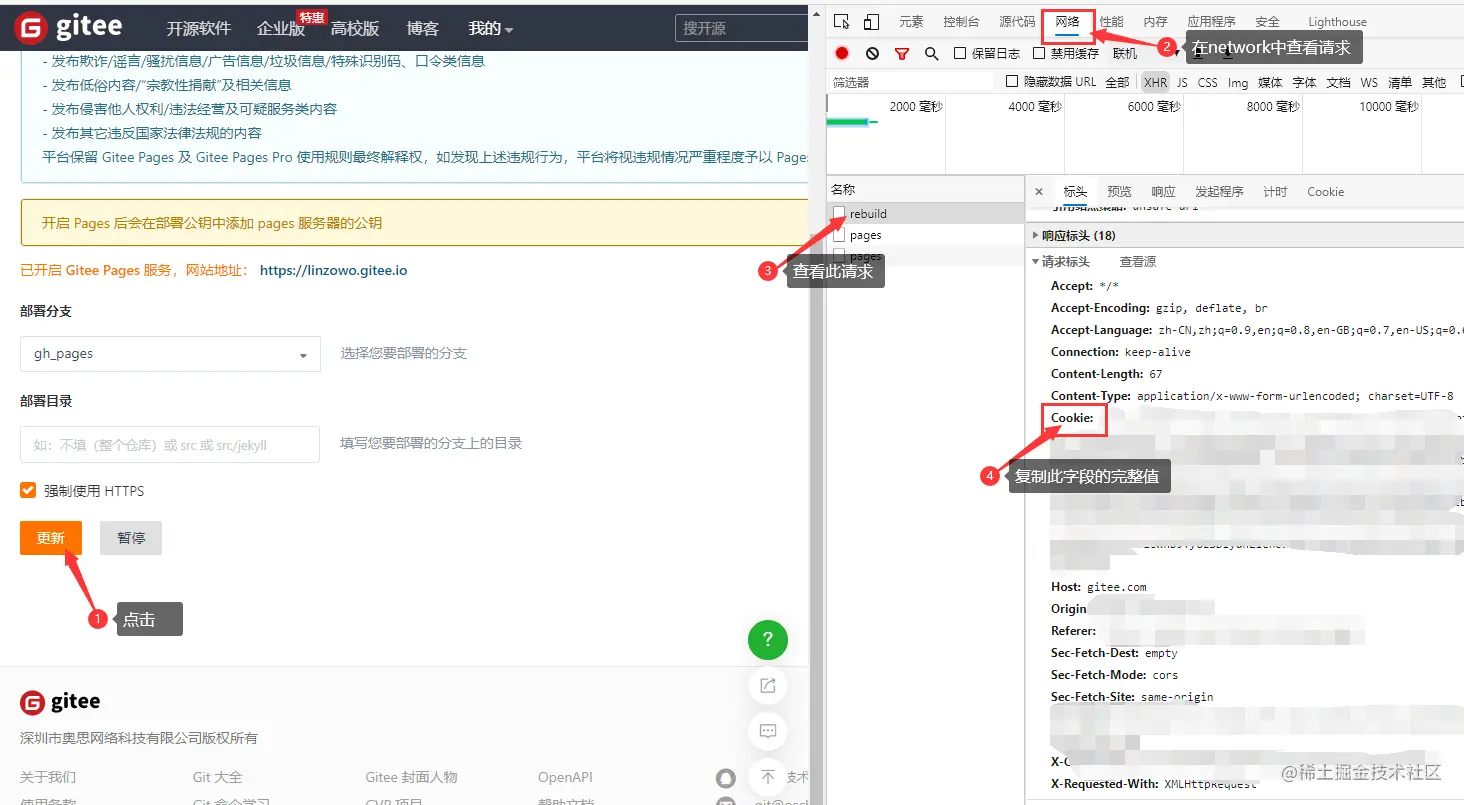Image resolution: width=1464 pixels, height=805 pixels.
Task: Filter requests by WS type
Action: click(x=1369, y=82)
